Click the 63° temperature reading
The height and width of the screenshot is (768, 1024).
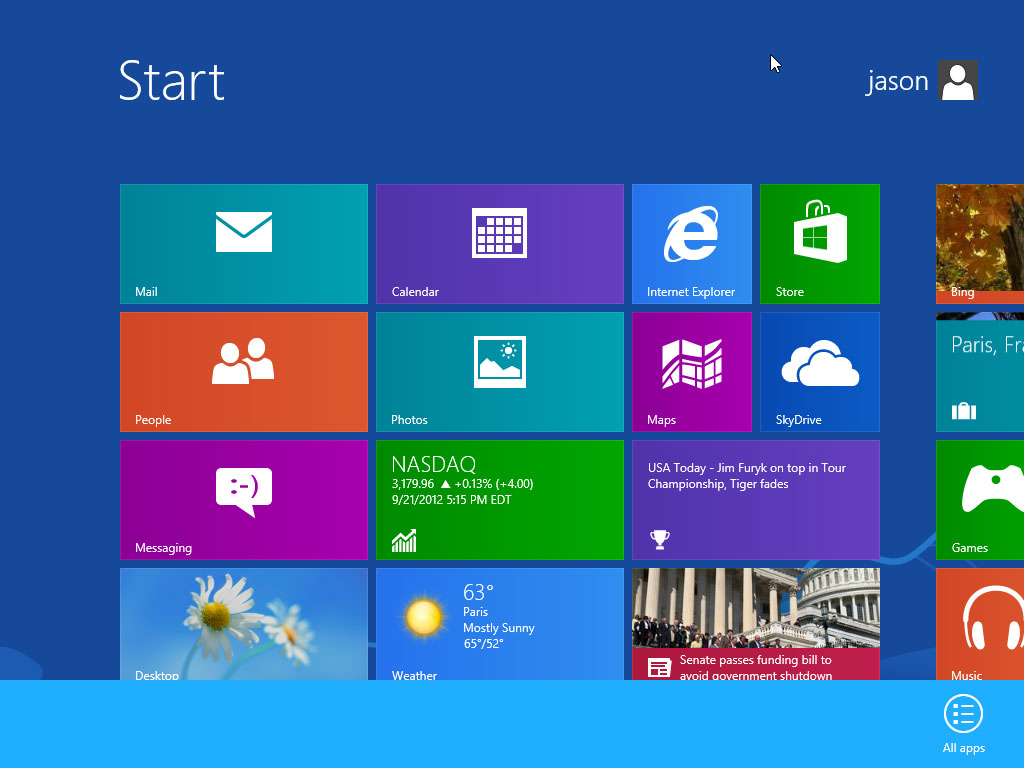point(478,592)
